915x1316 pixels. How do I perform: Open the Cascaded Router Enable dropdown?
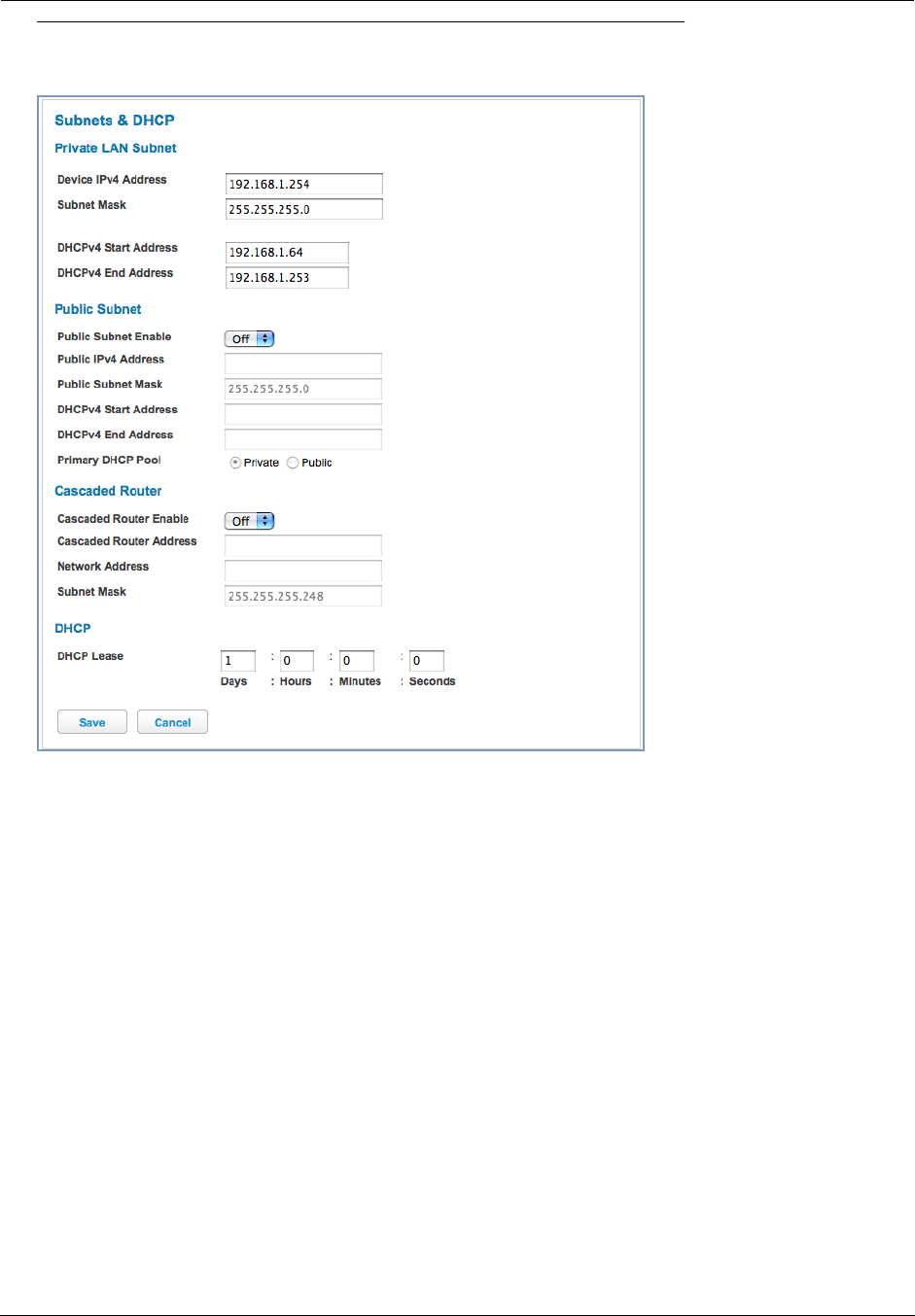tap(250, 521)
